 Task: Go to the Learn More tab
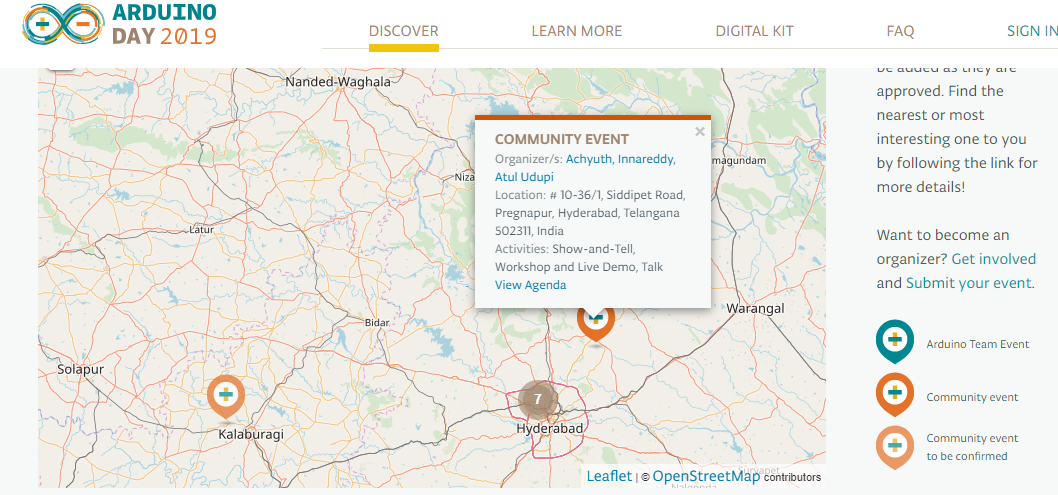coord(577,31)
